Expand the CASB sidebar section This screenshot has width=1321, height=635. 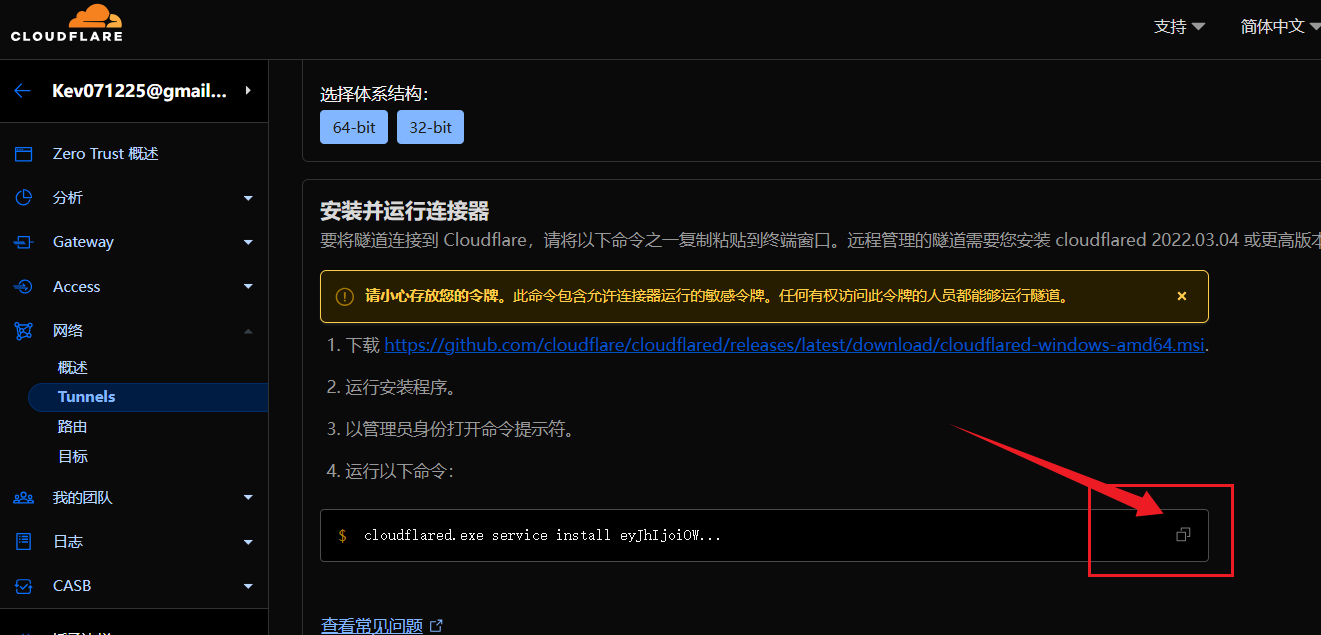point(248,586)
